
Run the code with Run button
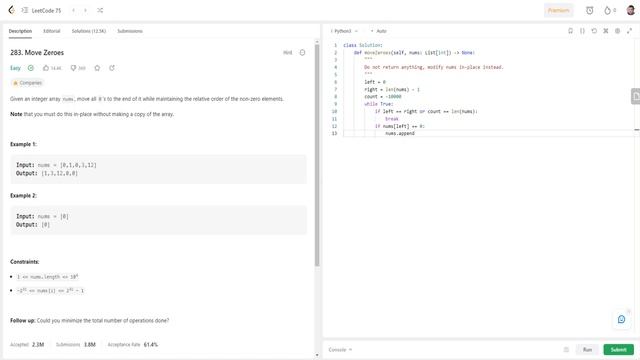[587, 349]
